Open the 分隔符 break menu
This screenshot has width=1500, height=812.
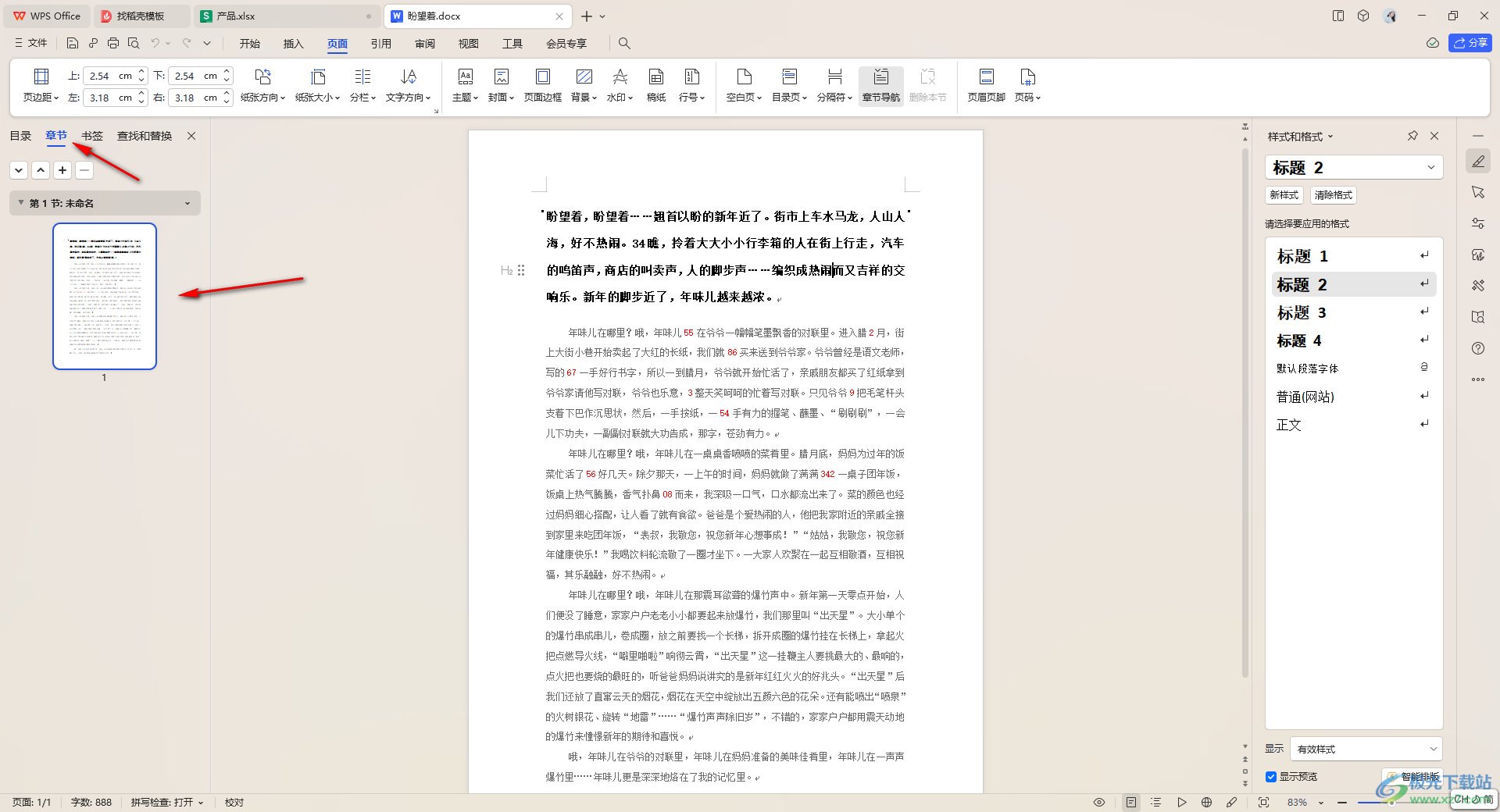tap(834, 85)
